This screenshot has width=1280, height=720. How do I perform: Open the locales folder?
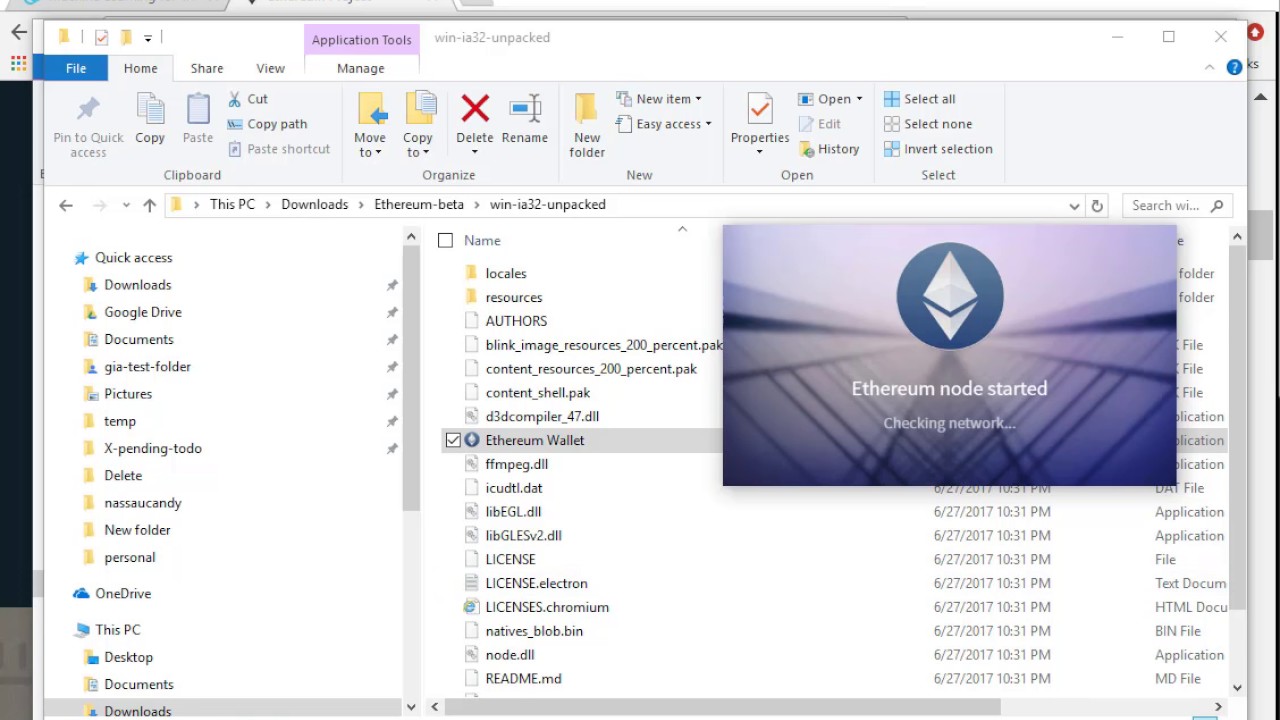(506, 273)
